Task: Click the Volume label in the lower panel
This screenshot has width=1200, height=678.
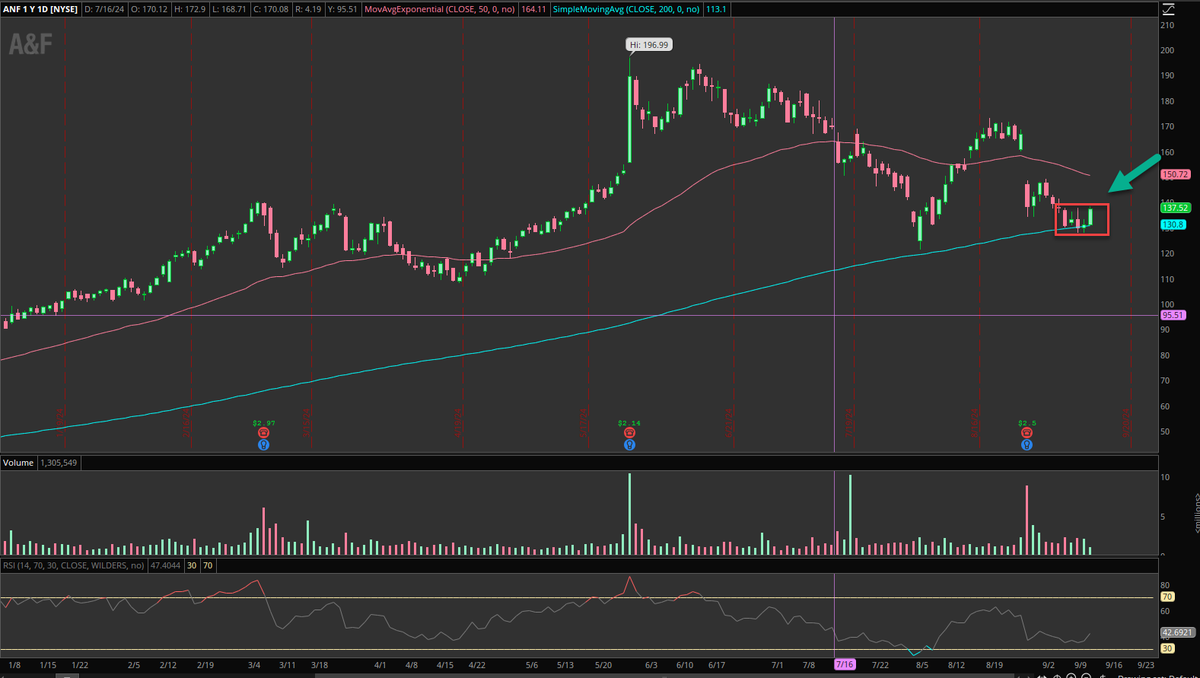Action: (x=19, y=463)
